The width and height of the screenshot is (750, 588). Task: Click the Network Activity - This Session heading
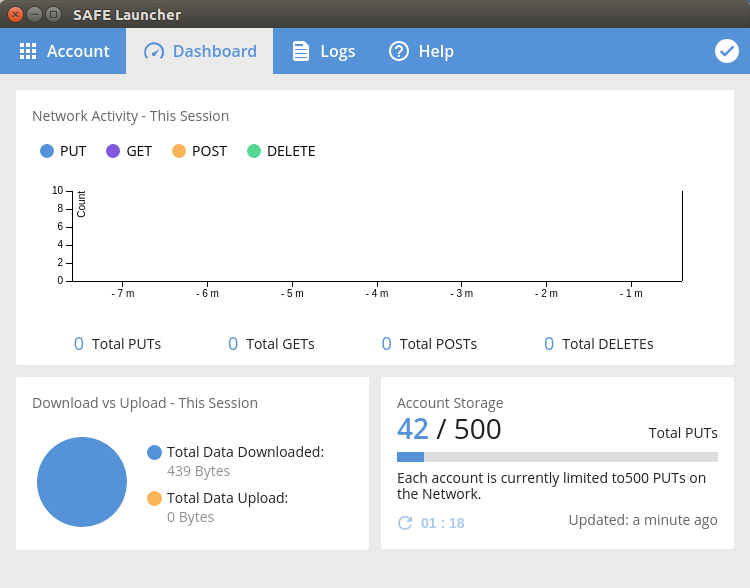coord(131,116)
